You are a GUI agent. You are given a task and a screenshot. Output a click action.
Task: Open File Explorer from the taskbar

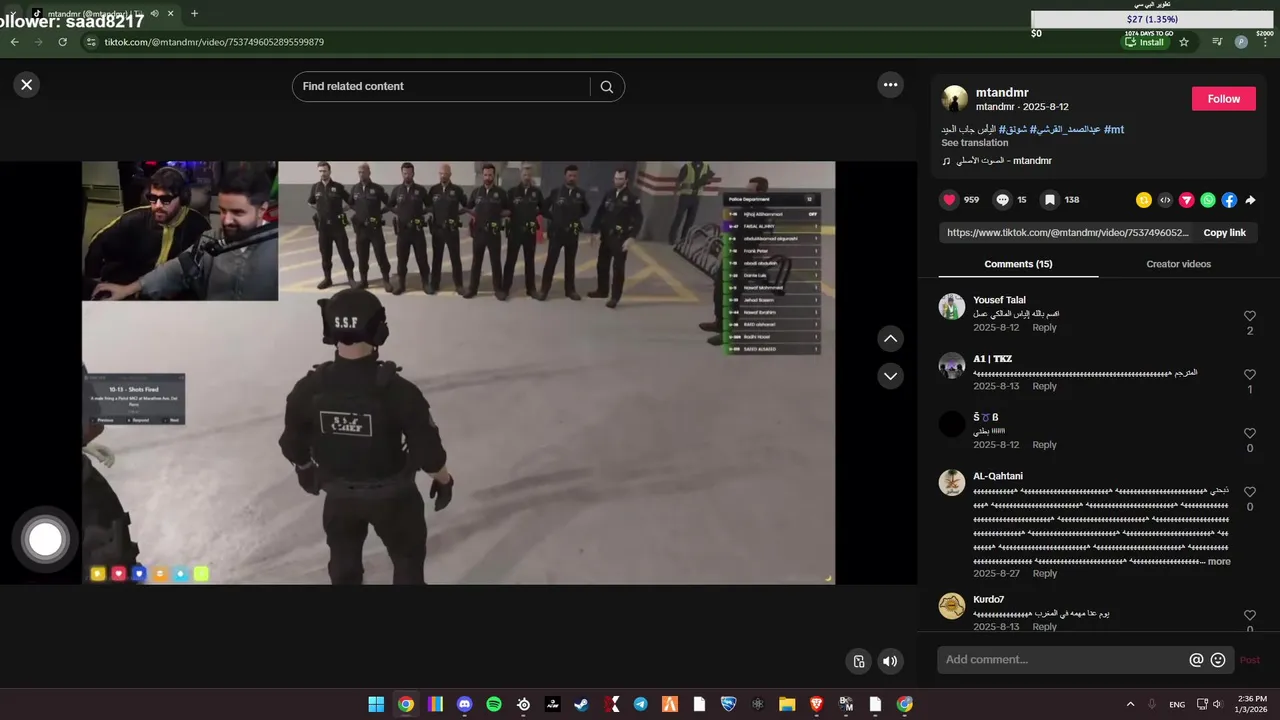pos(787,704)
